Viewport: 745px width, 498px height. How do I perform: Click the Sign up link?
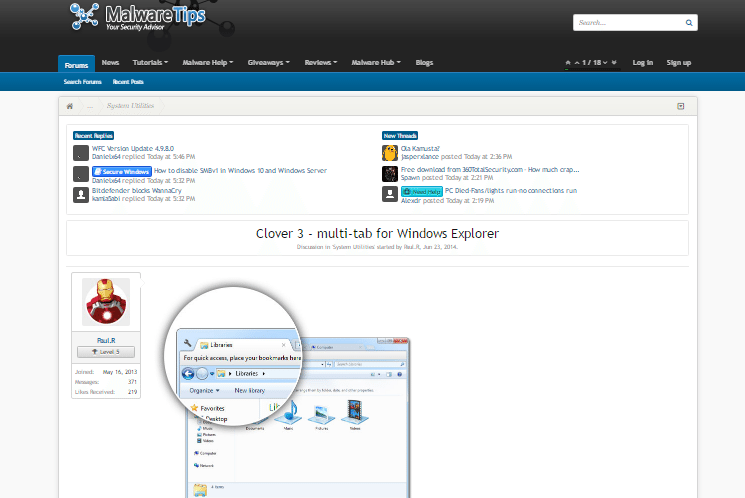tap(678, 63)
